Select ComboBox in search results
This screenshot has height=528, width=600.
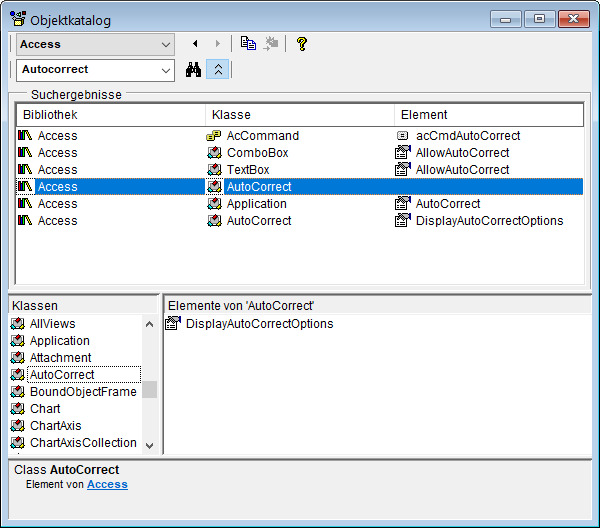[257, 153]
